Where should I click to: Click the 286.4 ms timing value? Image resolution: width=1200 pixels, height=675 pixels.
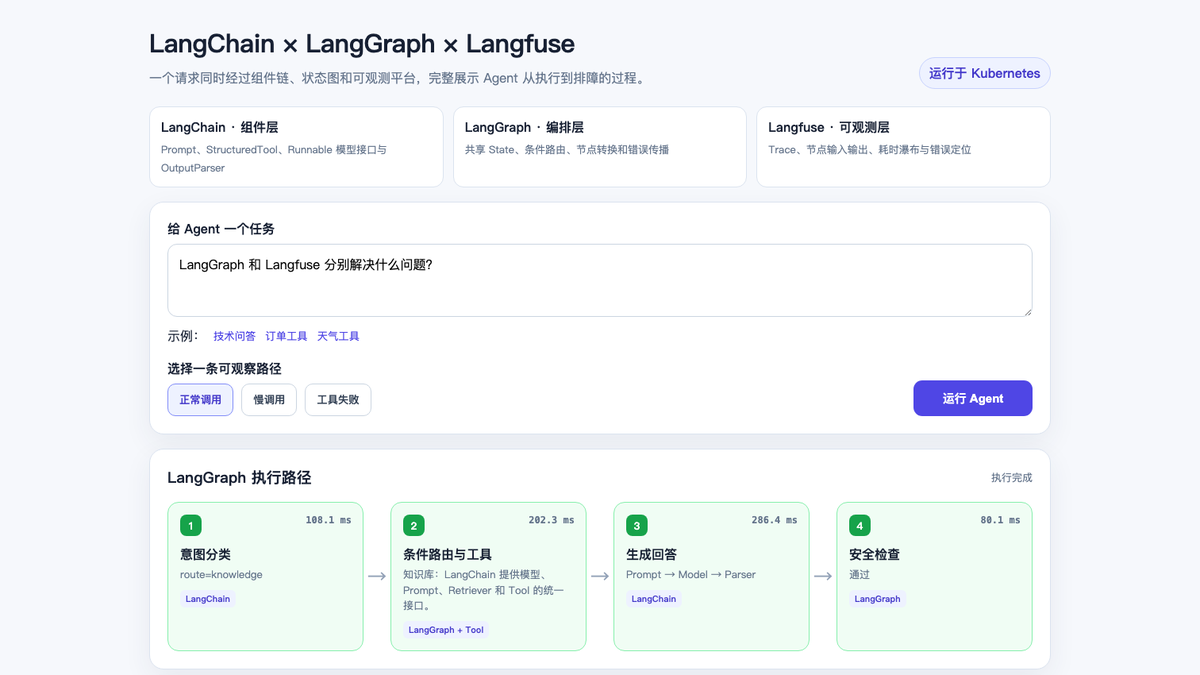coord(775,520)
